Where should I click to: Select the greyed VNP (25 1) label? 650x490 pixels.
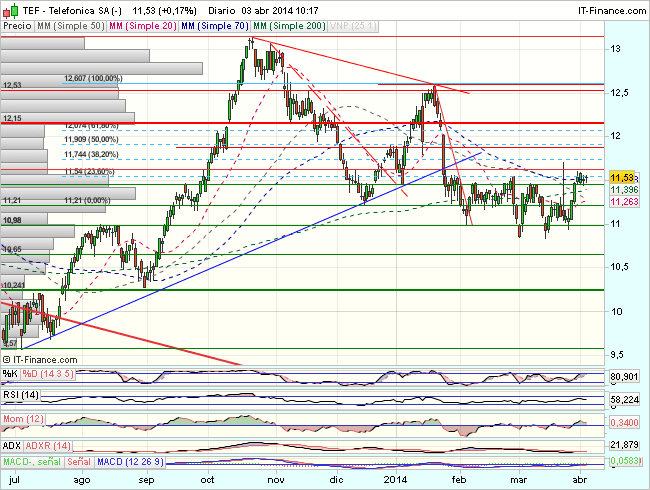(x=353, y=26)
